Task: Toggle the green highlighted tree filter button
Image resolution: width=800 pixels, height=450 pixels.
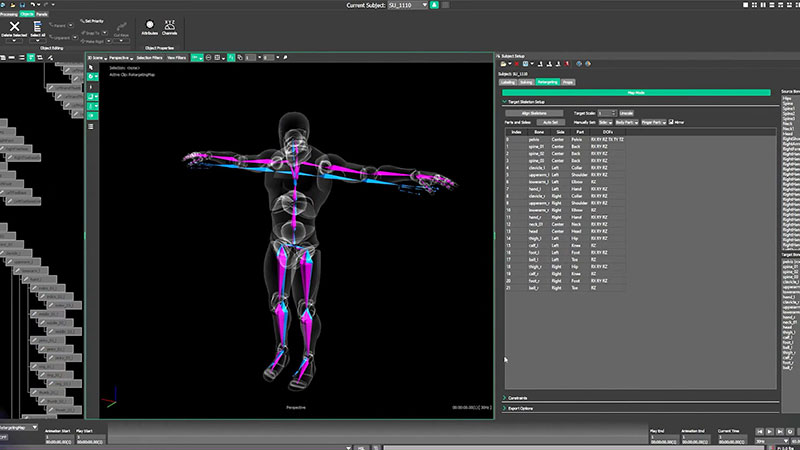Action: pos(31,58)
